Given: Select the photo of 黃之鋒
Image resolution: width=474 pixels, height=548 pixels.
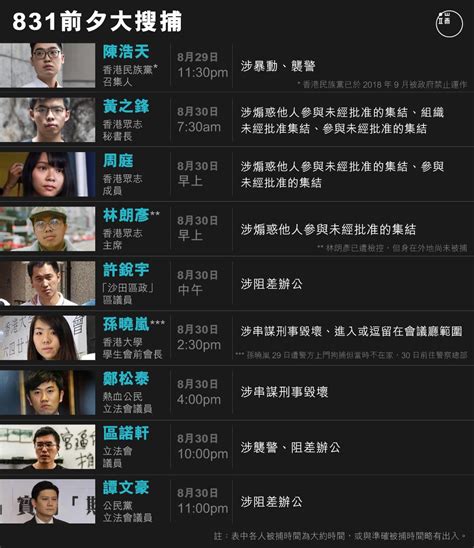Looking at the screenshot, I should pos(48,120).
